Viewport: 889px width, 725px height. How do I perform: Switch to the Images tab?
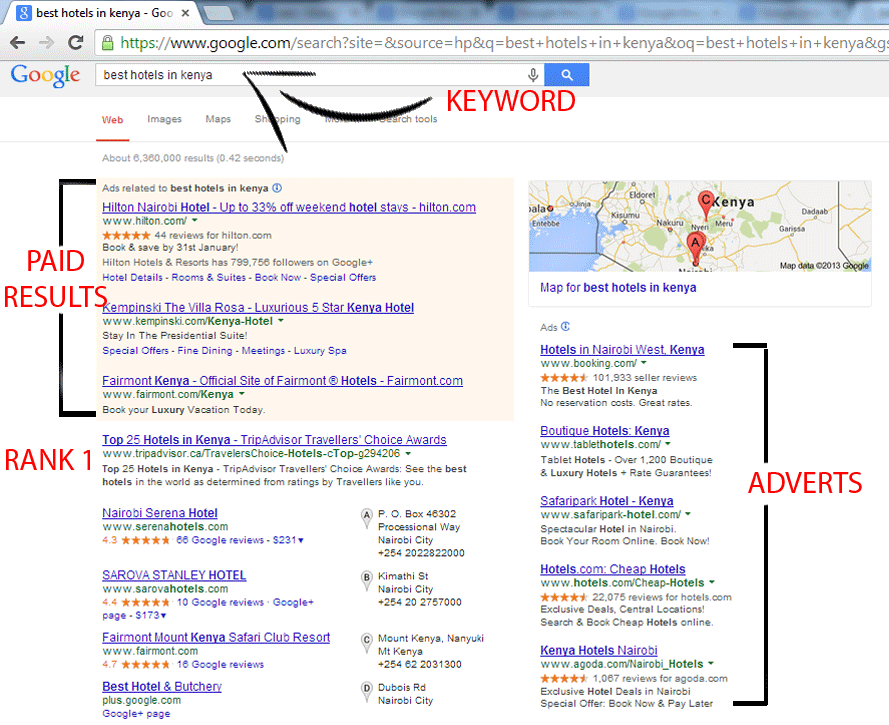tap(164, 119)
